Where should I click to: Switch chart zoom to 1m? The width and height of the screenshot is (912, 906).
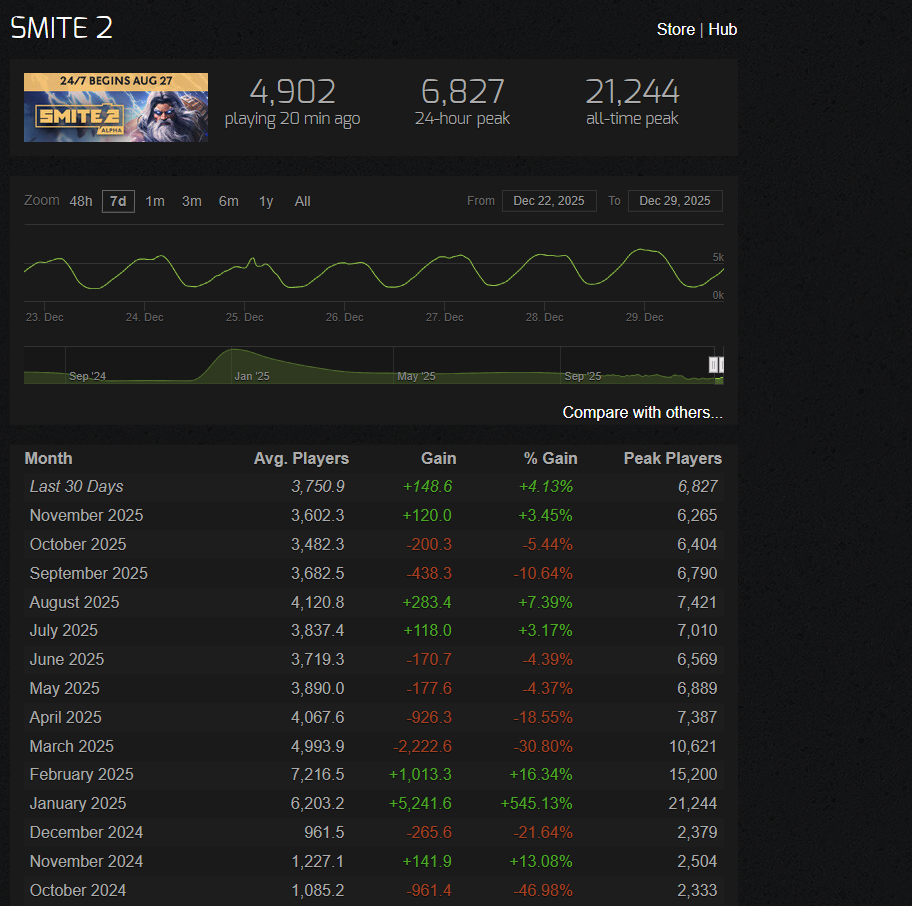(155, 201)
